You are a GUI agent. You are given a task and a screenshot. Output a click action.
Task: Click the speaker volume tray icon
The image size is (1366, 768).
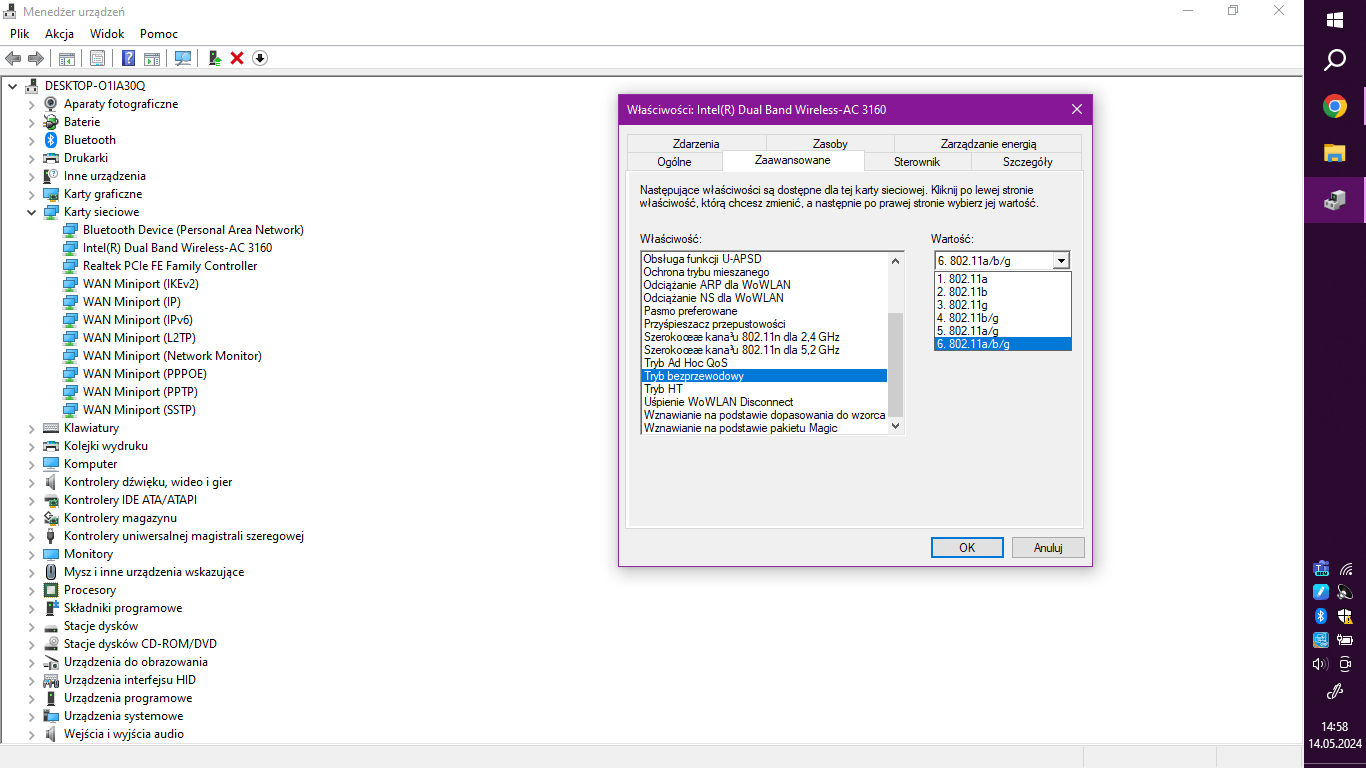coord(1321,664)
